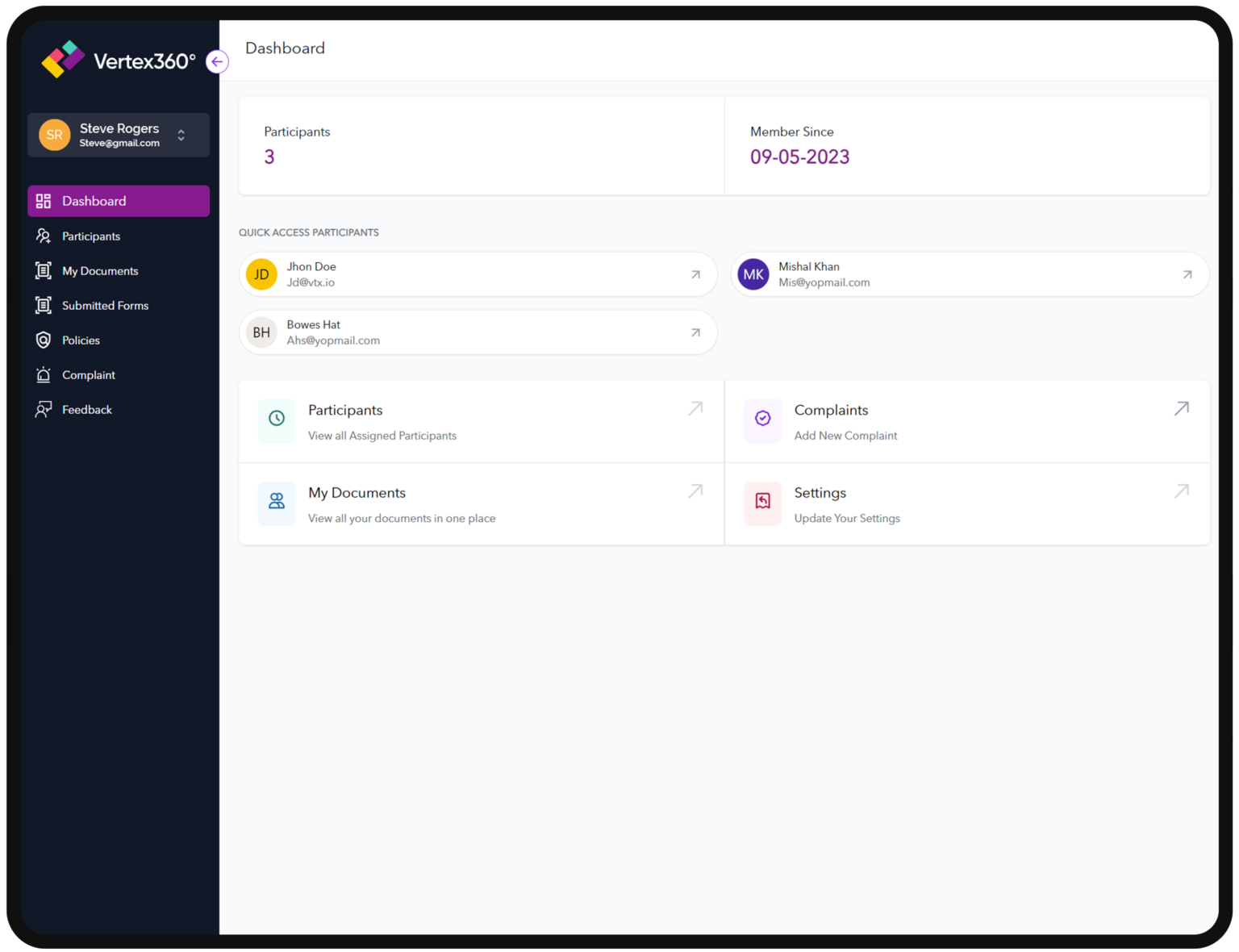Click the checkmark icon on the Complaints card
Image resolution: width=1239 pixels, height=952 pixels.
click(x=762, y=420)
